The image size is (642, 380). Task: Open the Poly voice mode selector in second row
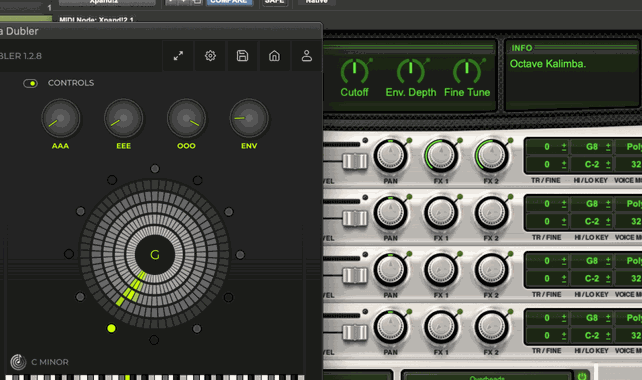click(628, 204)
